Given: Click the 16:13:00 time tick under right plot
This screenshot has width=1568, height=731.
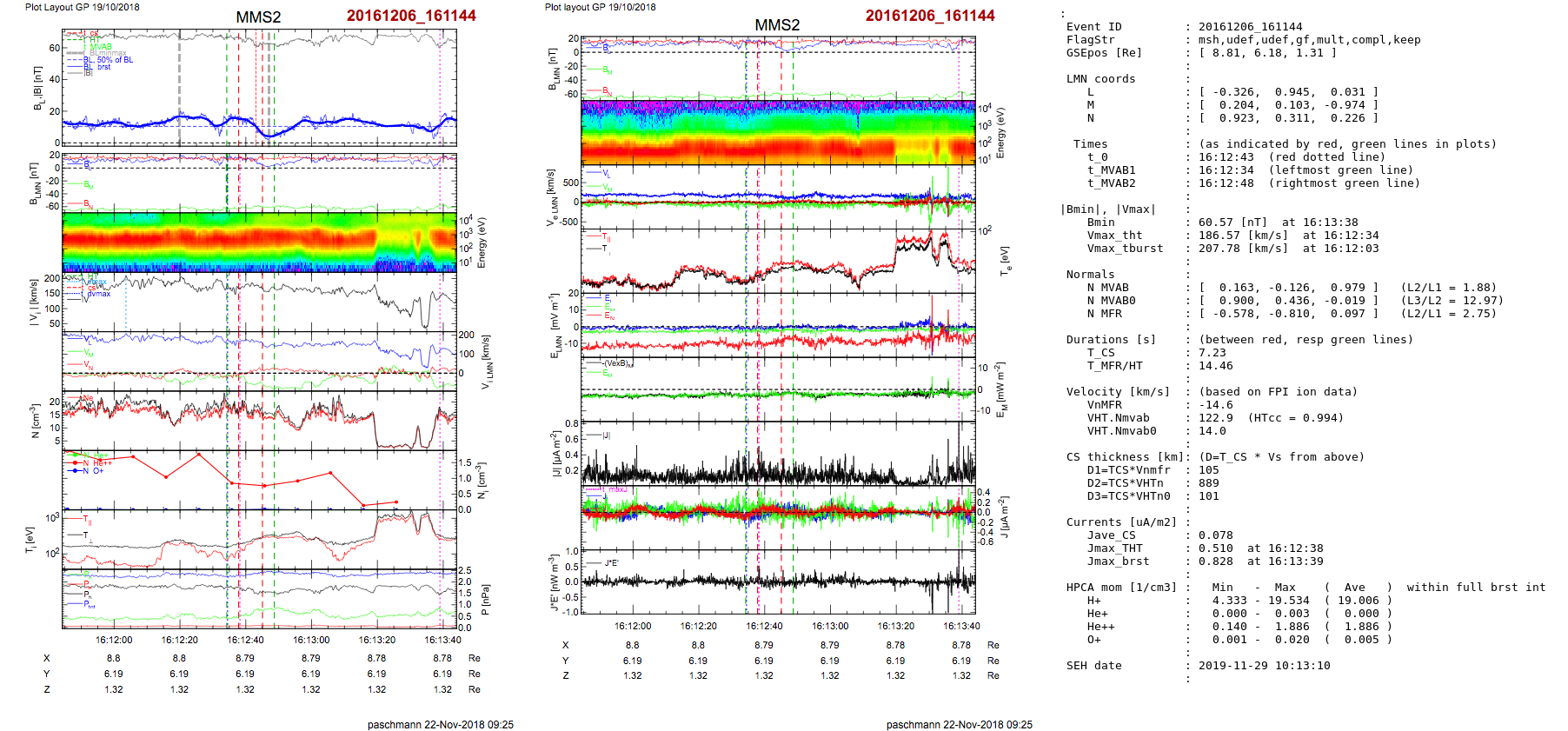Looking at the screenshot, I should (x=830, y=626).
